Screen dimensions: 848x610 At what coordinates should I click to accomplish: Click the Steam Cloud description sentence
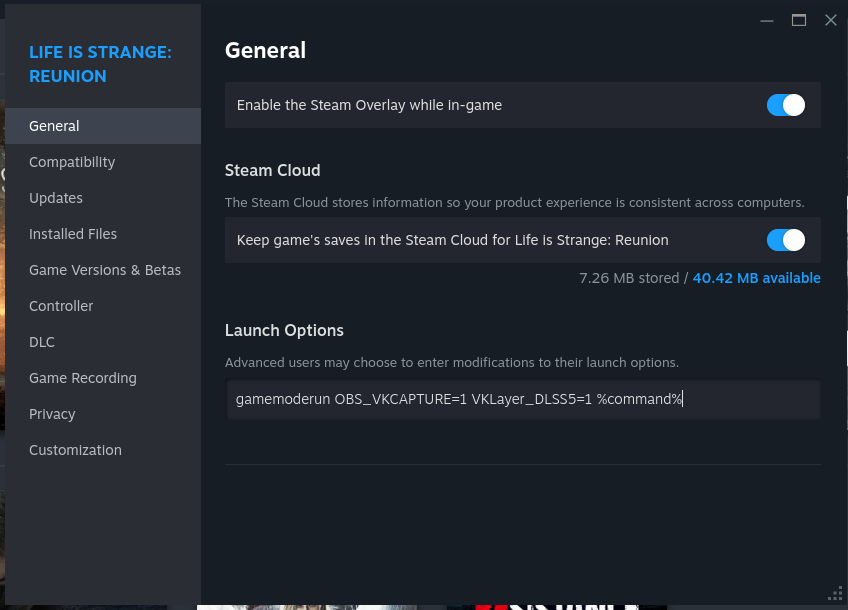coord(514,203)
